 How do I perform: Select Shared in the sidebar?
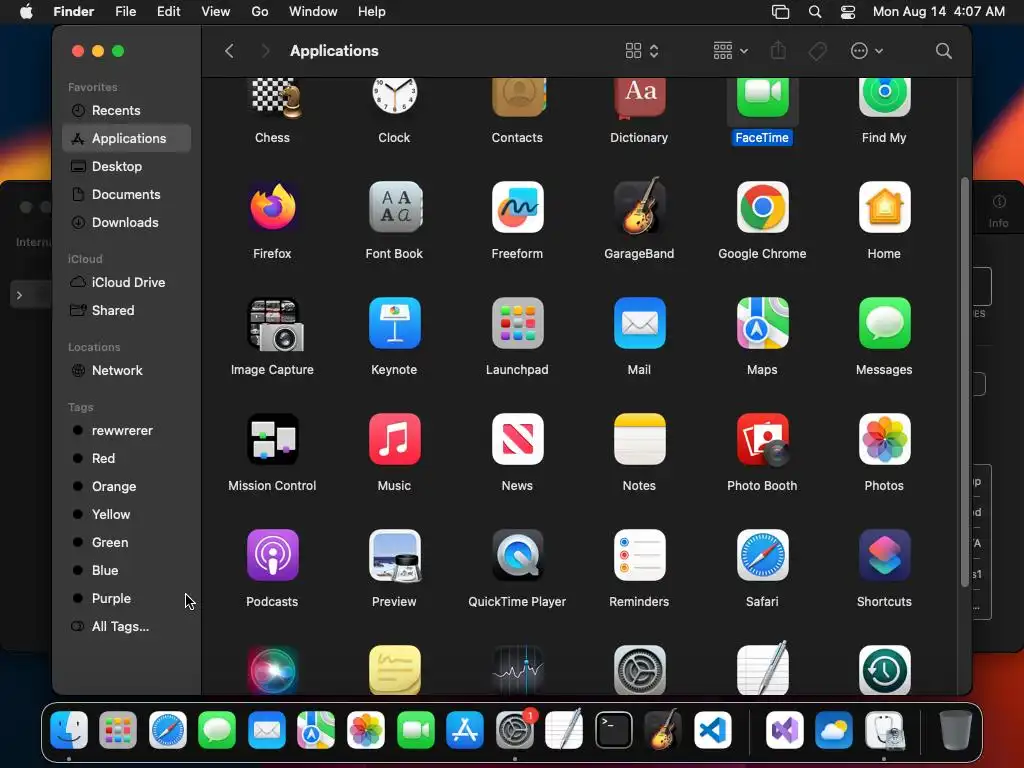[127, 310]
